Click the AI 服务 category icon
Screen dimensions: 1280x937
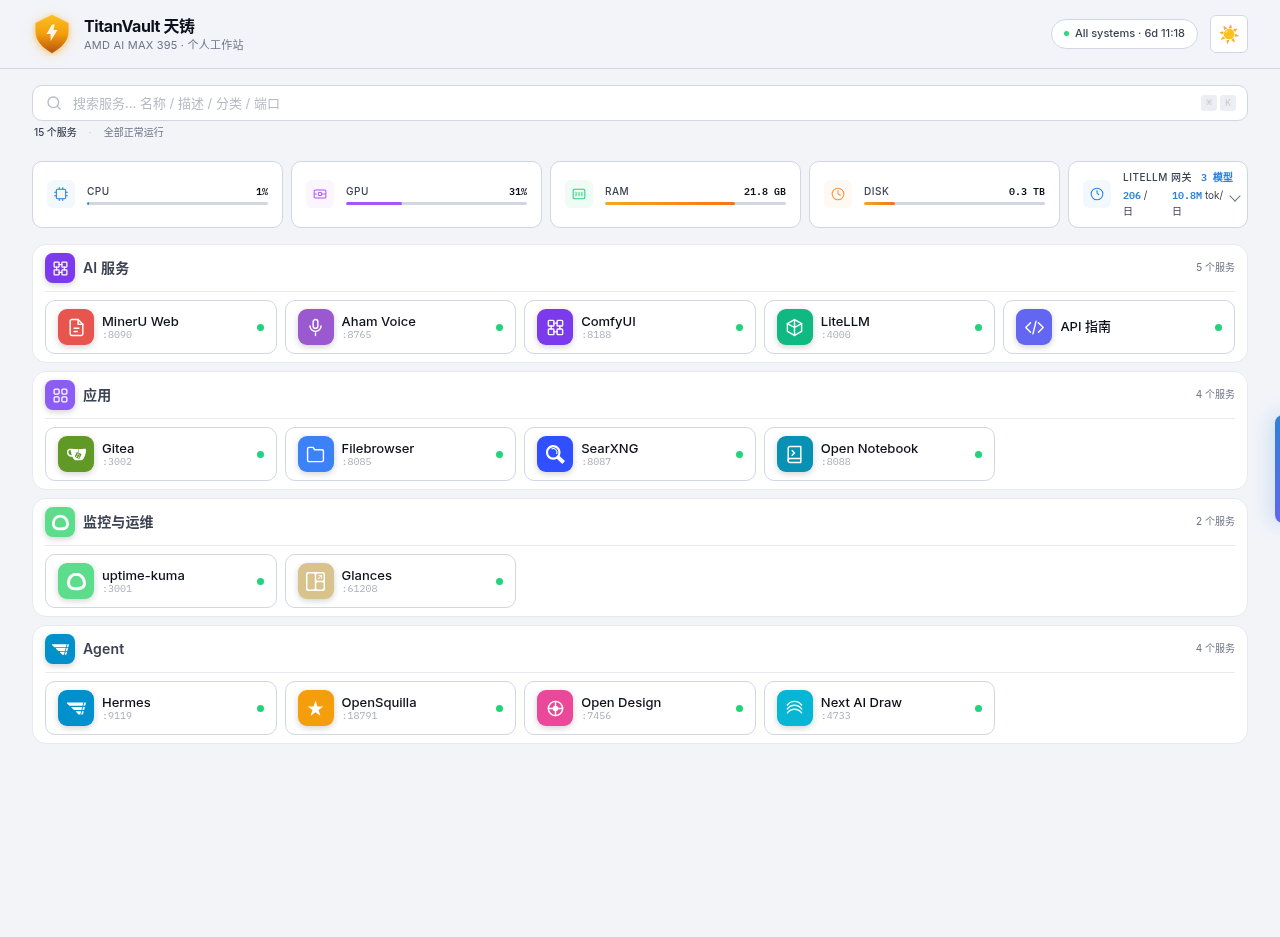[60, 268]
